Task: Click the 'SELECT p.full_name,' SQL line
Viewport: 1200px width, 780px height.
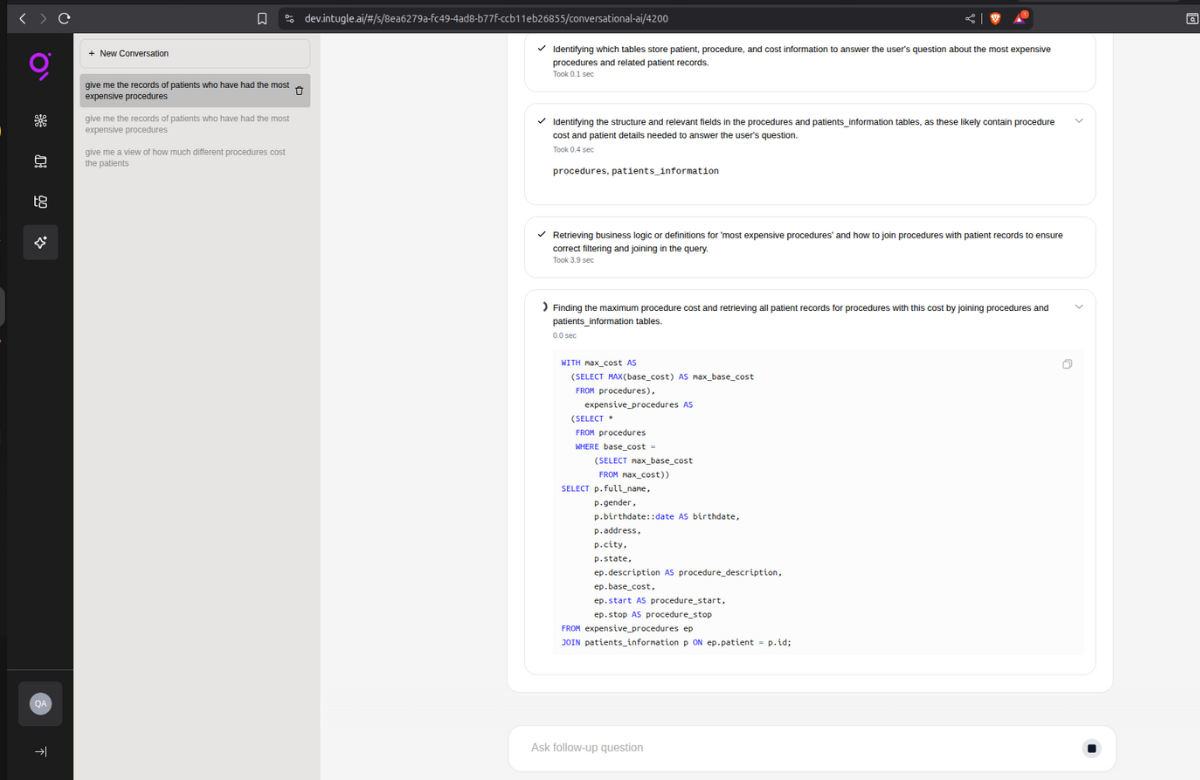Action: click(606, 488)
